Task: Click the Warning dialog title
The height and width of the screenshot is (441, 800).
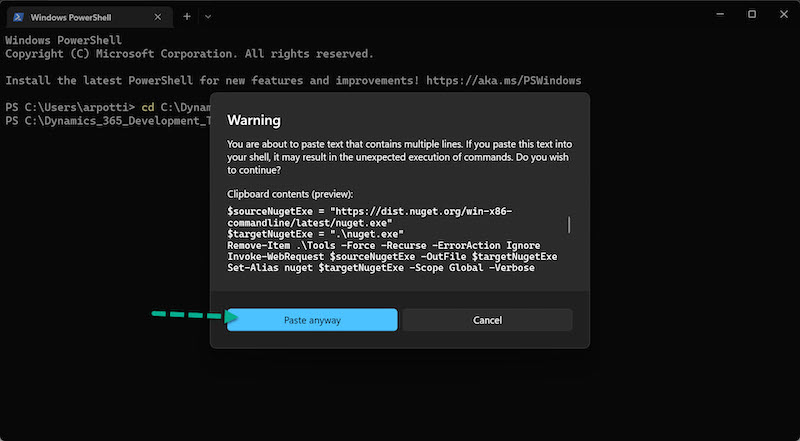Action: 254,120
